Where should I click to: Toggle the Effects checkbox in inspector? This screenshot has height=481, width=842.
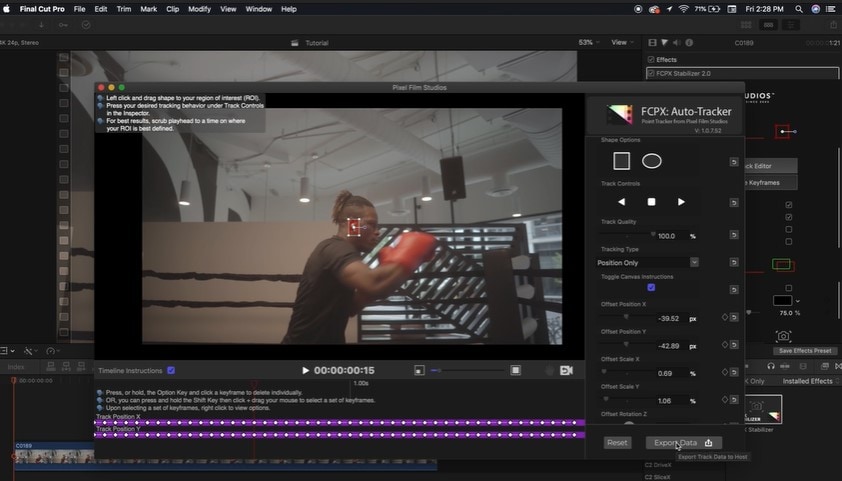click(x=651, y=60)
